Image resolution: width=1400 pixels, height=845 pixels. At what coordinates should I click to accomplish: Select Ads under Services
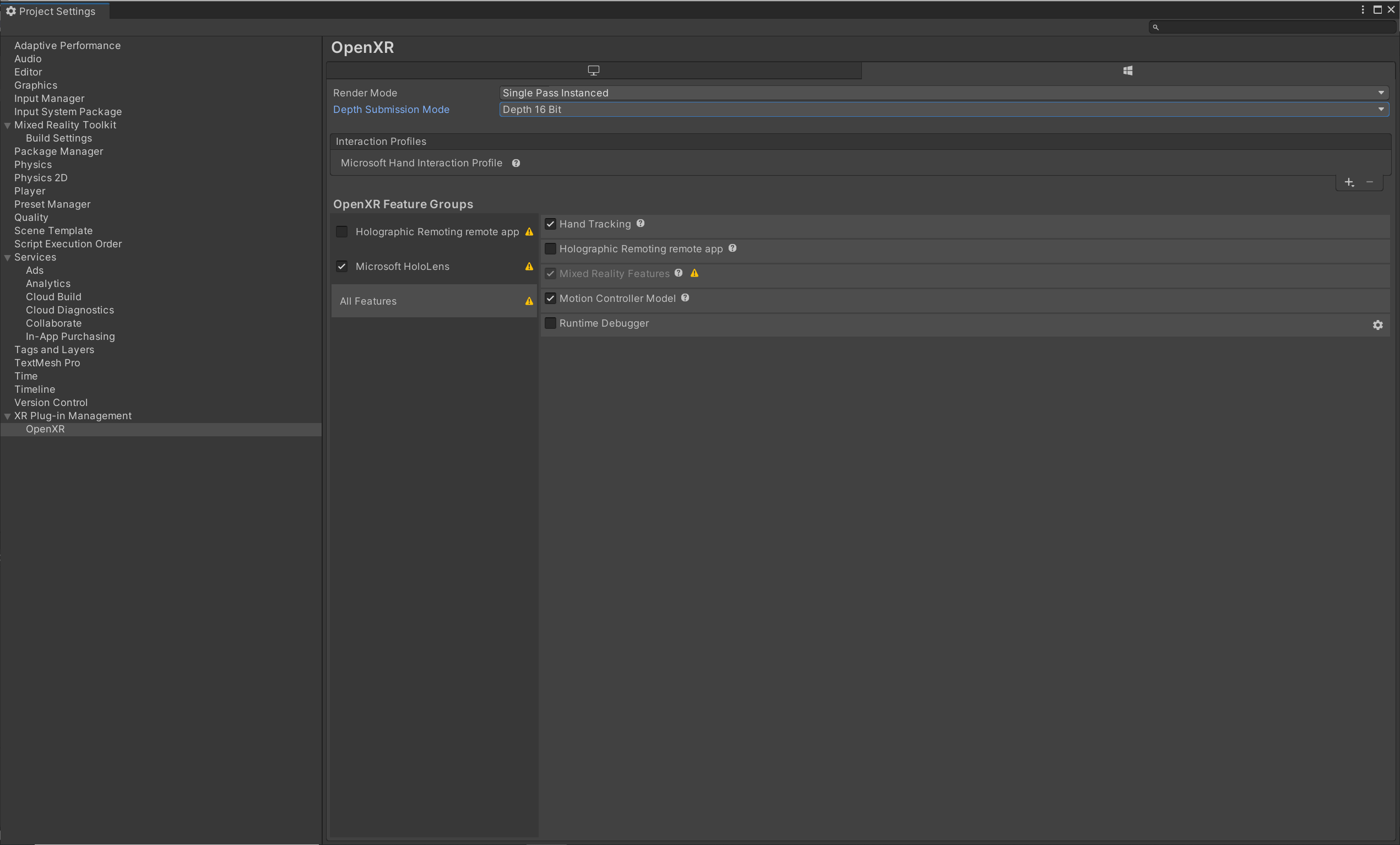pyautogui.click(x=35, y=270)
